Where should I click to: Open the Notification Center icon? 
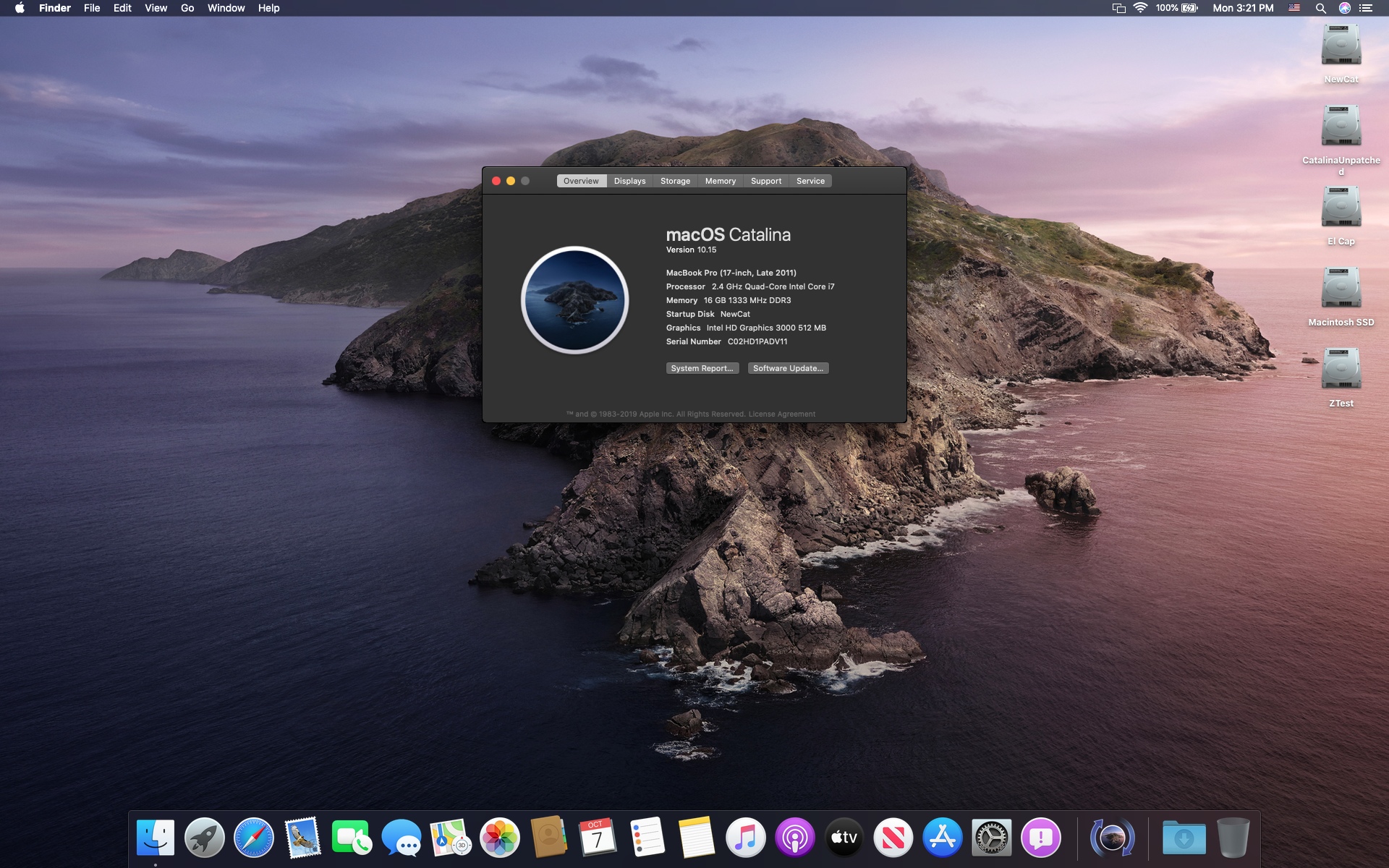pos(1366,8)
